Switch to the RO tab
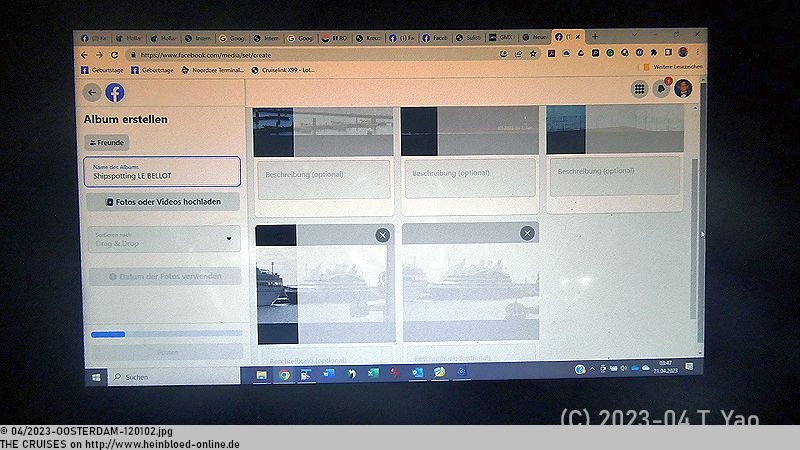This screenshot has width=800, height=450. [335, 38]
